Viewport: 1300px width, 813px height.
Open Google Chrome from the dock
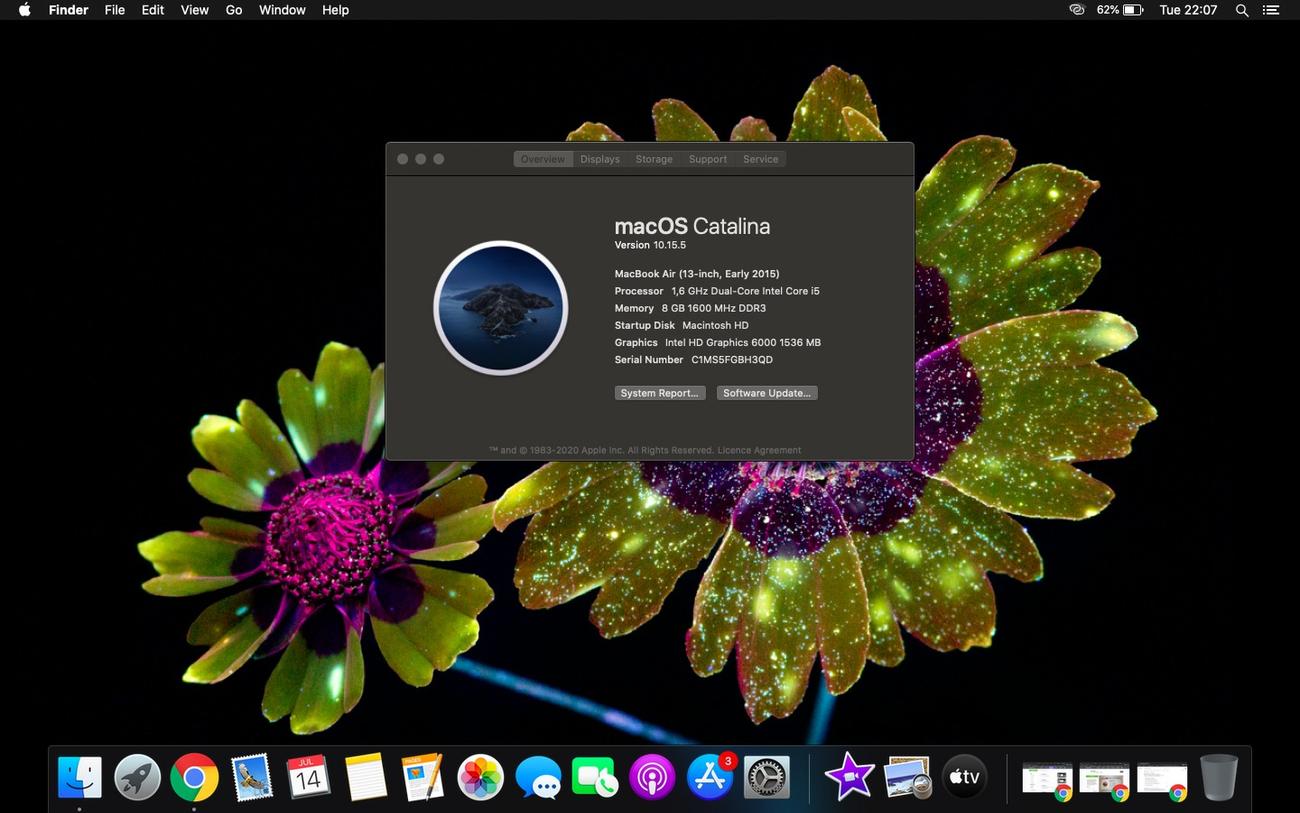[194, 777]
